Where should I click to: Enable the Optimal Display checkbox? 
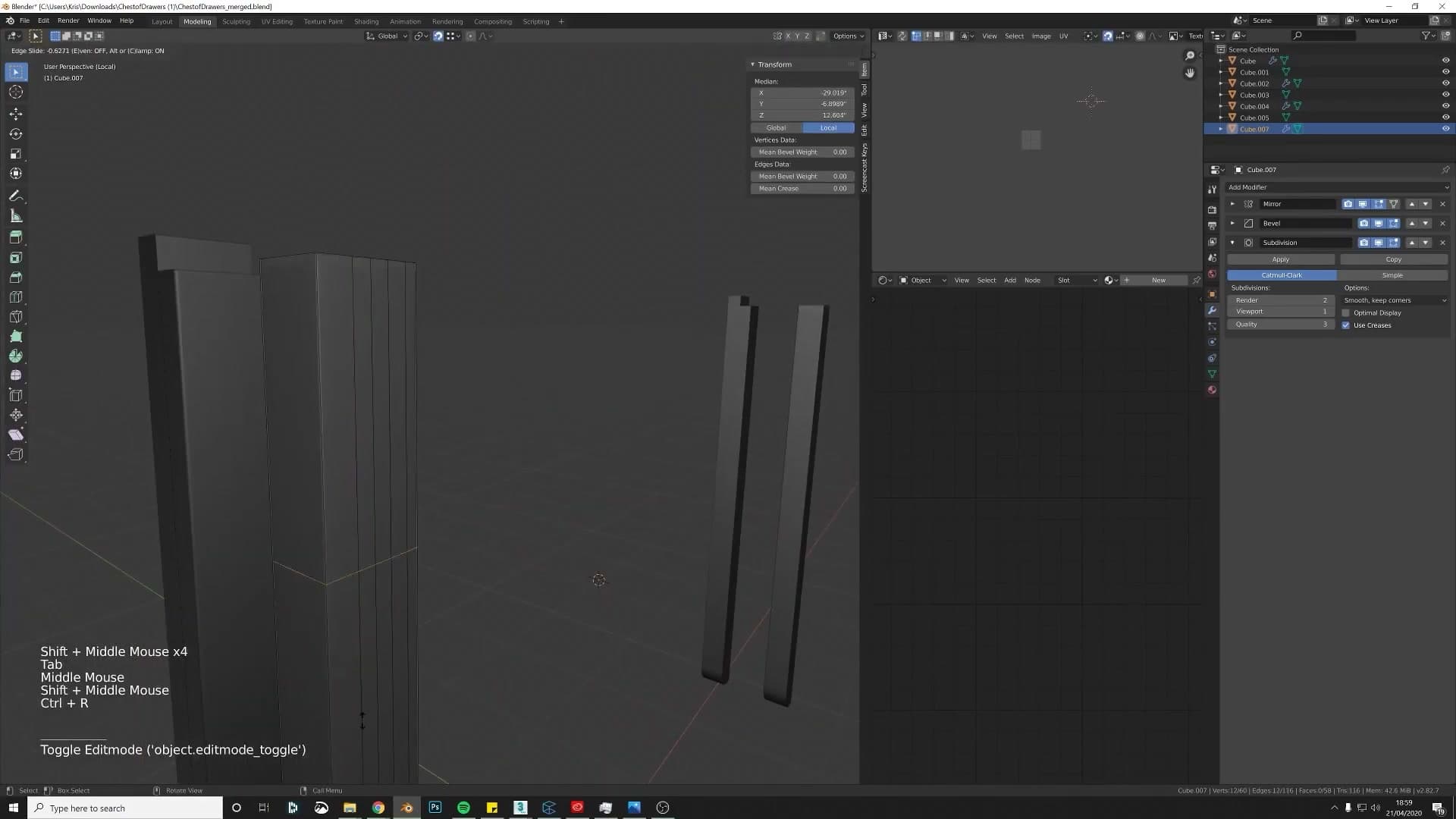click(x=1346, y=312)
